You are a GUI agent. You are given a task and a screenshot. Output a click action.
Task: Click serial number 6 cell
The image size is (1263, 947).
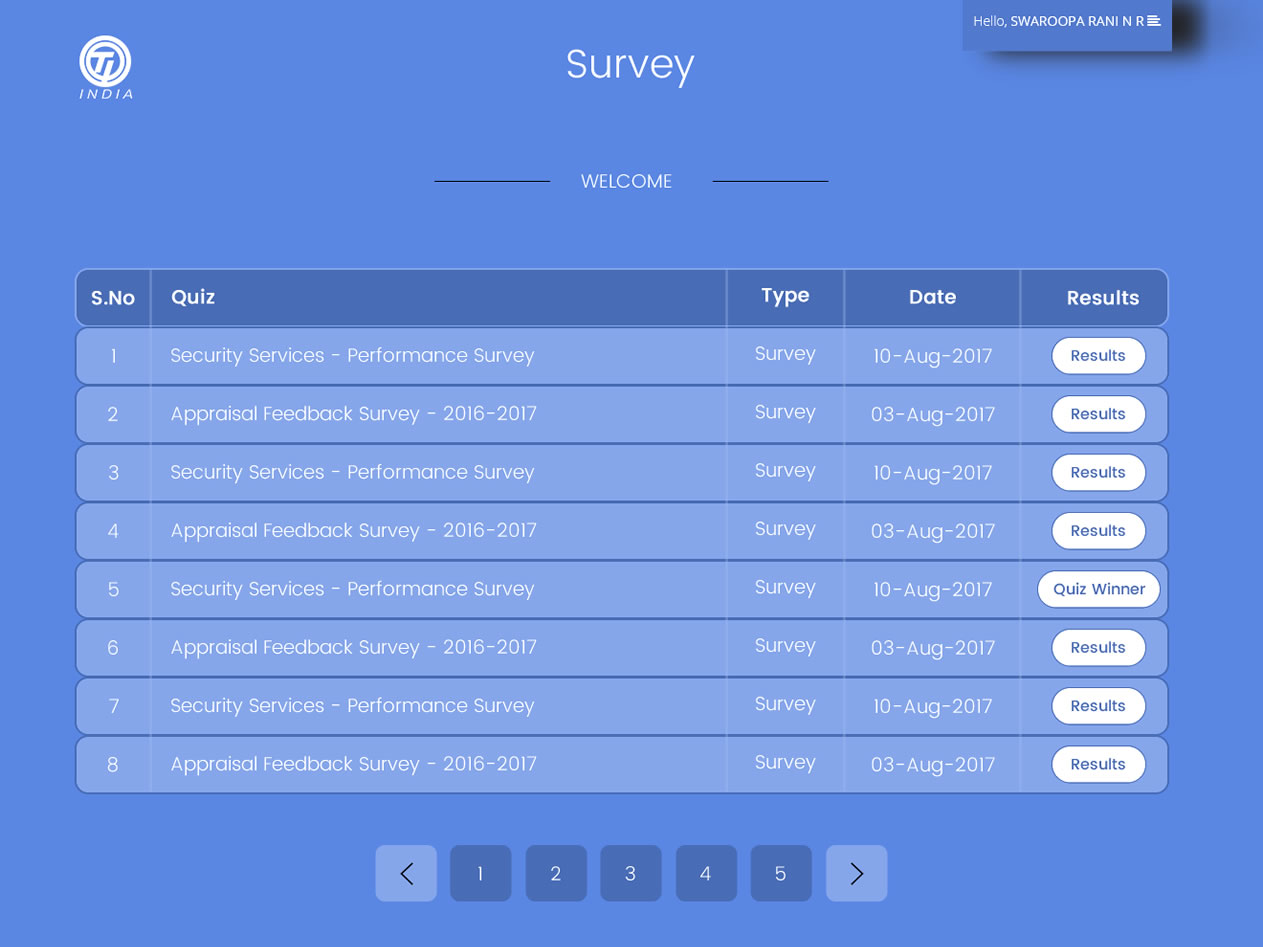tap(113, 648)
